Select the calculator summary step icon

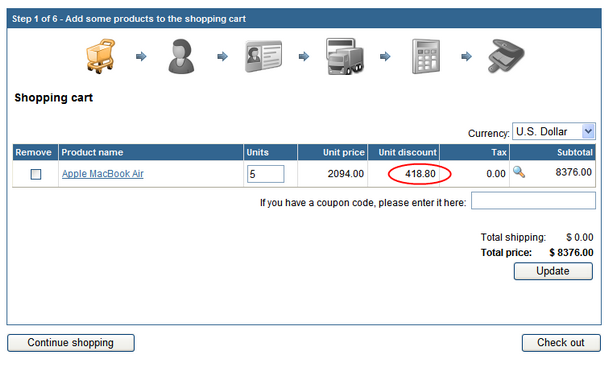pyautogui.click(x=426, y=56)
